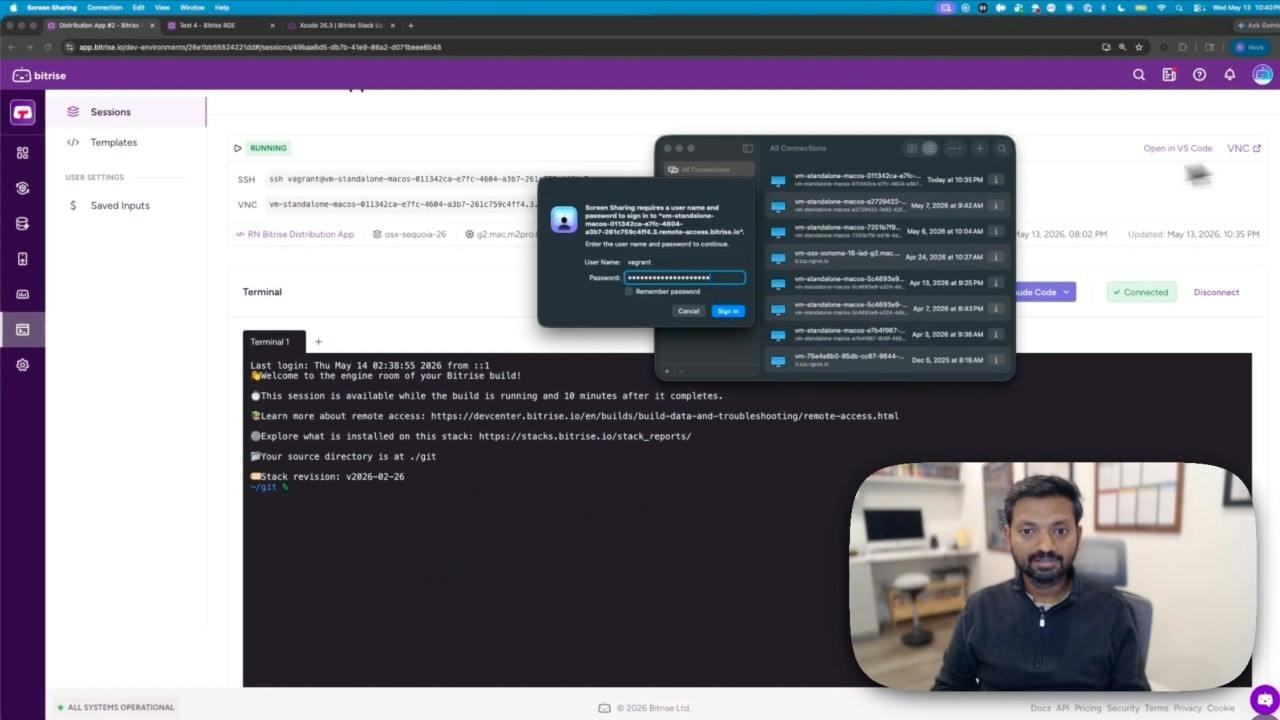Switch Screen Sharing to grid view icon

coord(912,149)
